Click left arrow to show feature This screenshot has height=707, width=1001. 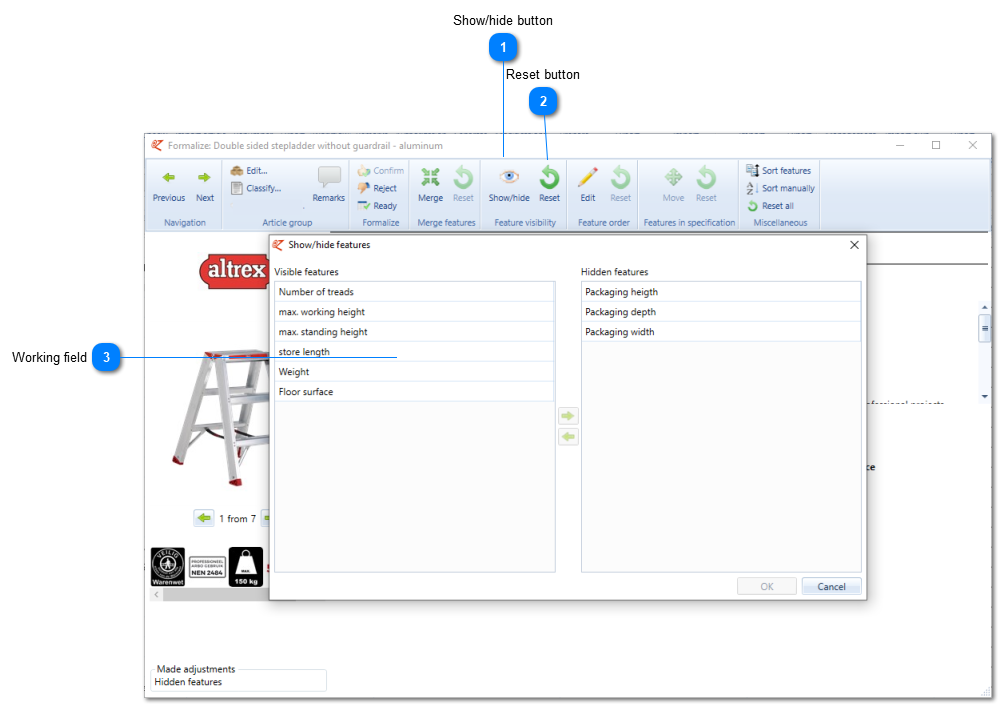(568, 437)
